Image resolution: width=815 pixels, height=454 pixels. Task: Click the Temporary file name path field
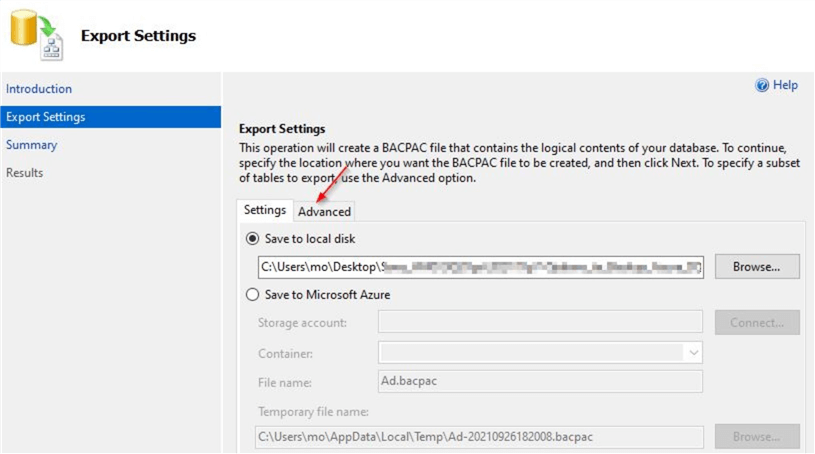pos(479,437)
